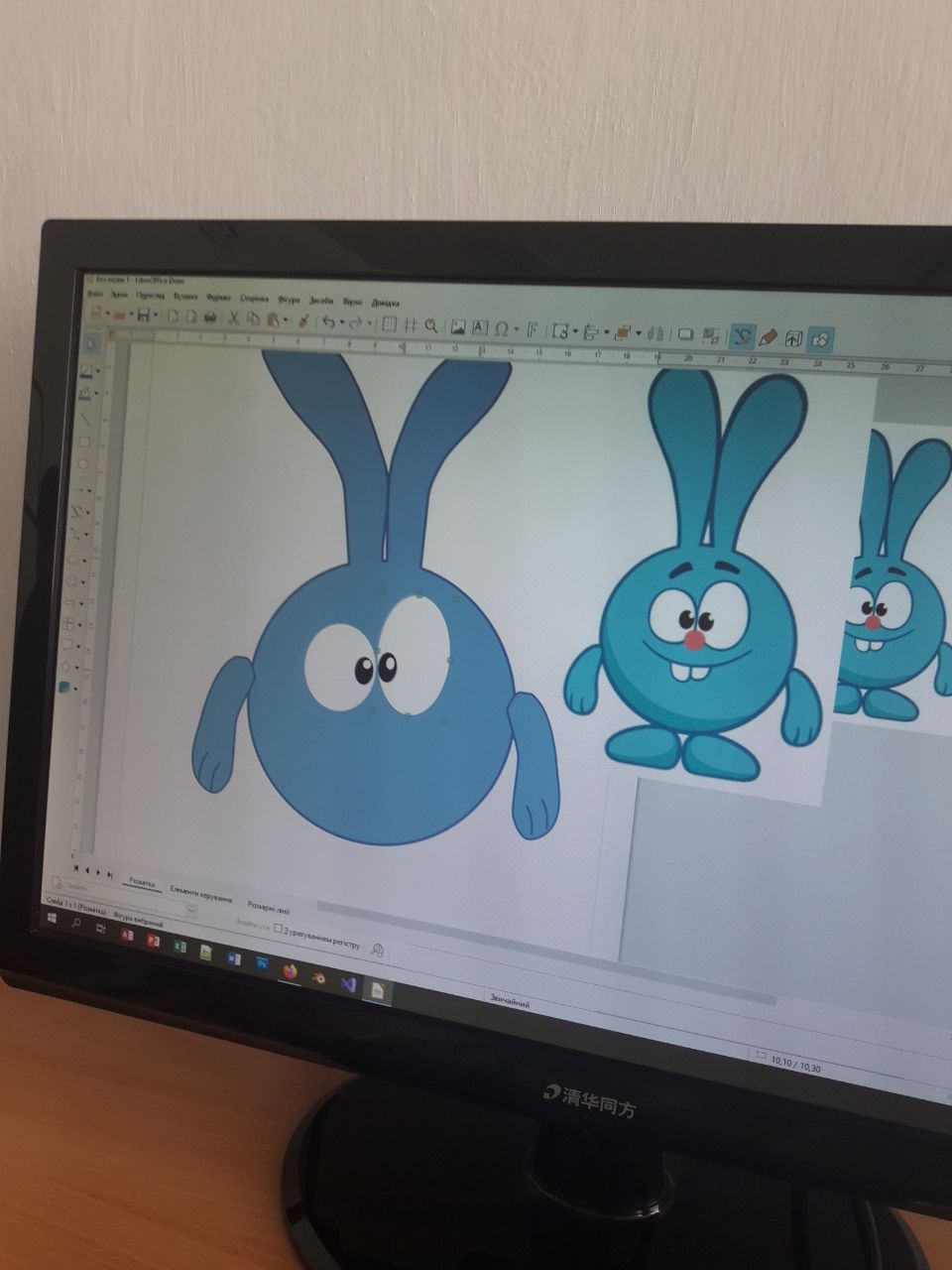This screenshot has height=1270, width=952.
Task: Open the Довідка menu
Action: pyautogui.click(x=385, y=303)
